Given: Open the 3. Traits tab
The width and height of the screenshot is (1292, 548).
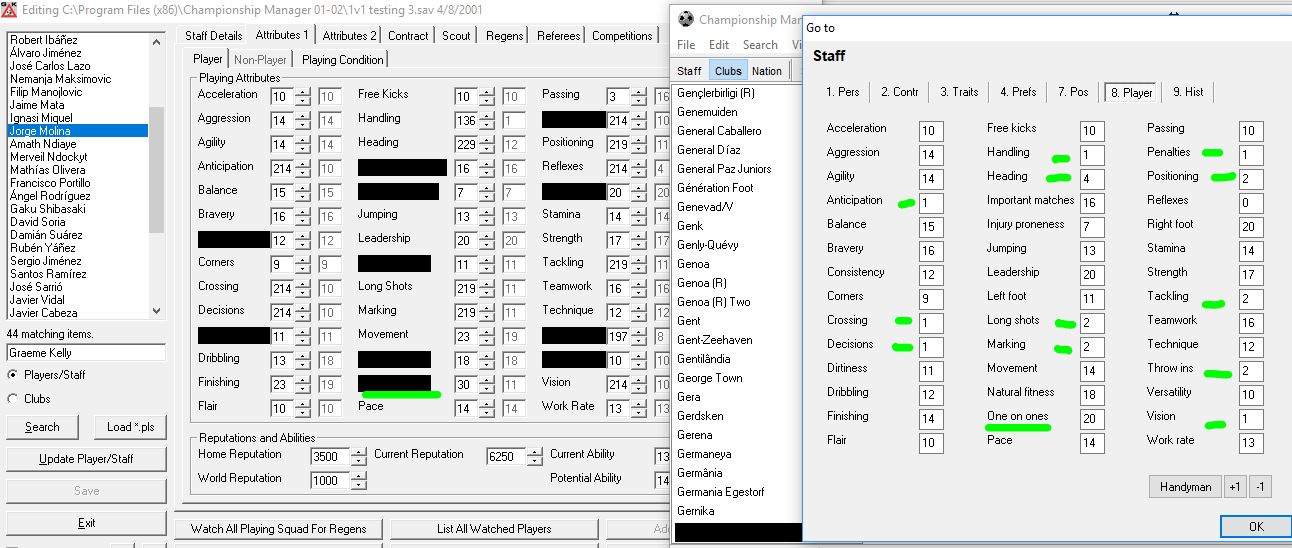Looking at the screenshot, I should point(959,92).
